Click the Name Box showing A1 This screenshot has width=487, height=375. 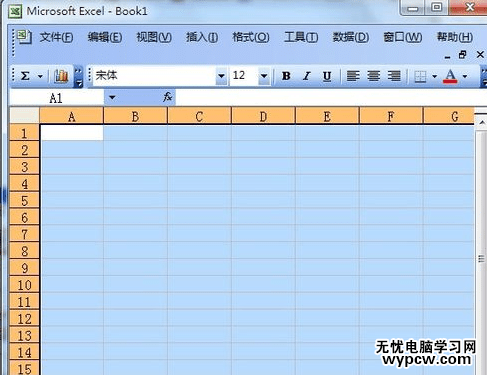(x=56, y=98)
